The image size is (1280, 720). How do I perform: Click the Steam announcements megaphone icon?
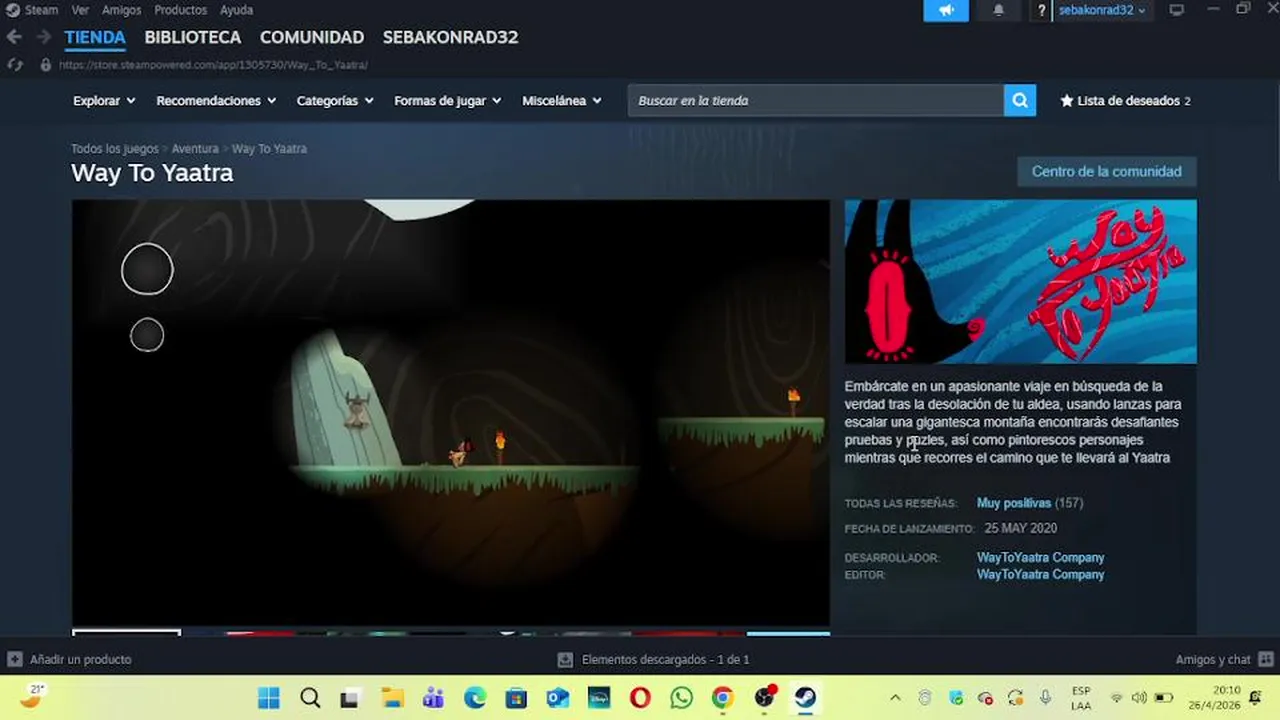(x=946, y=10)
